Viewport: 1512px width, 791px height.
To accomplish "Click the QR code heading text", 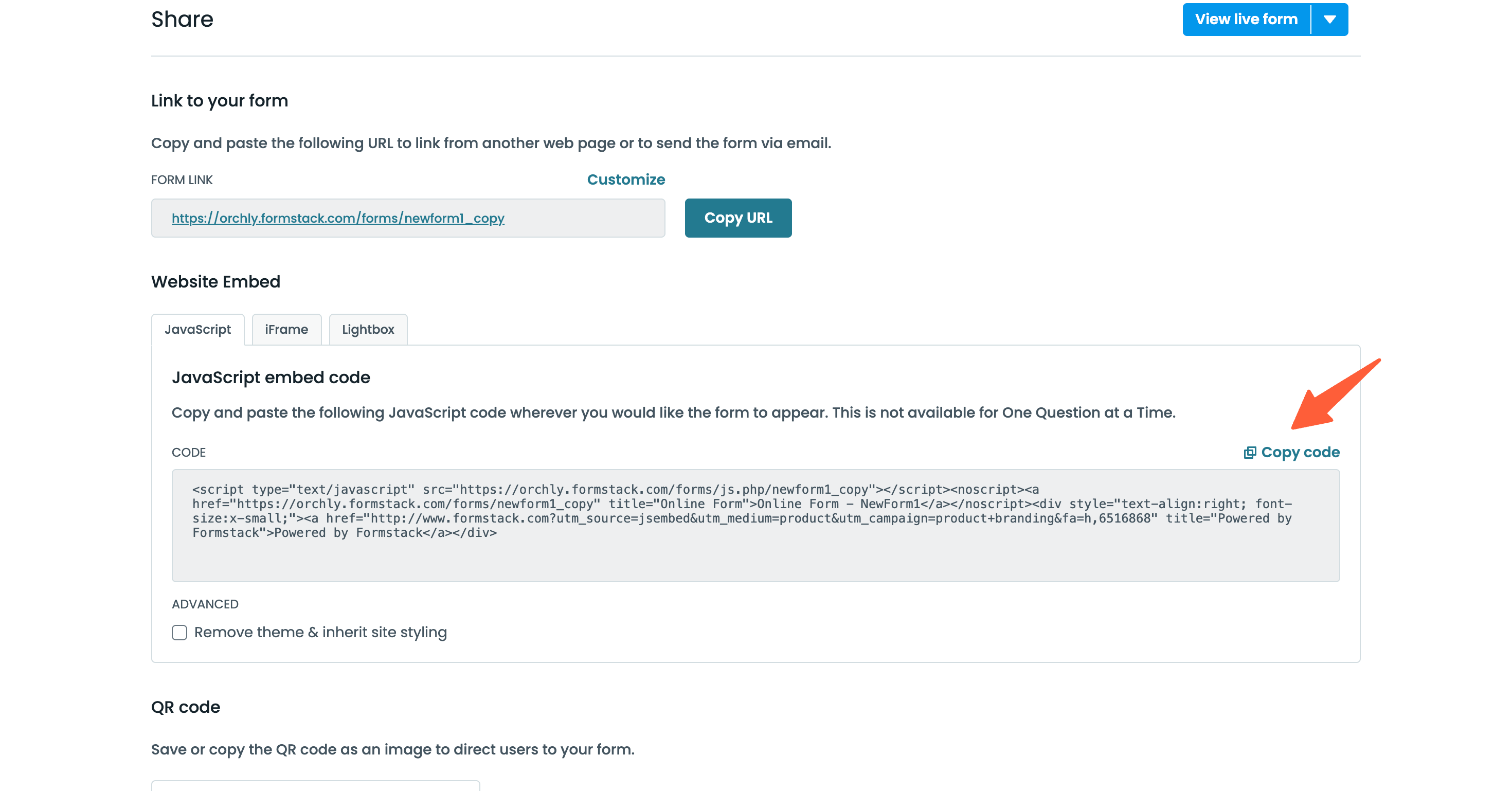I will click(x=186, y=707).
